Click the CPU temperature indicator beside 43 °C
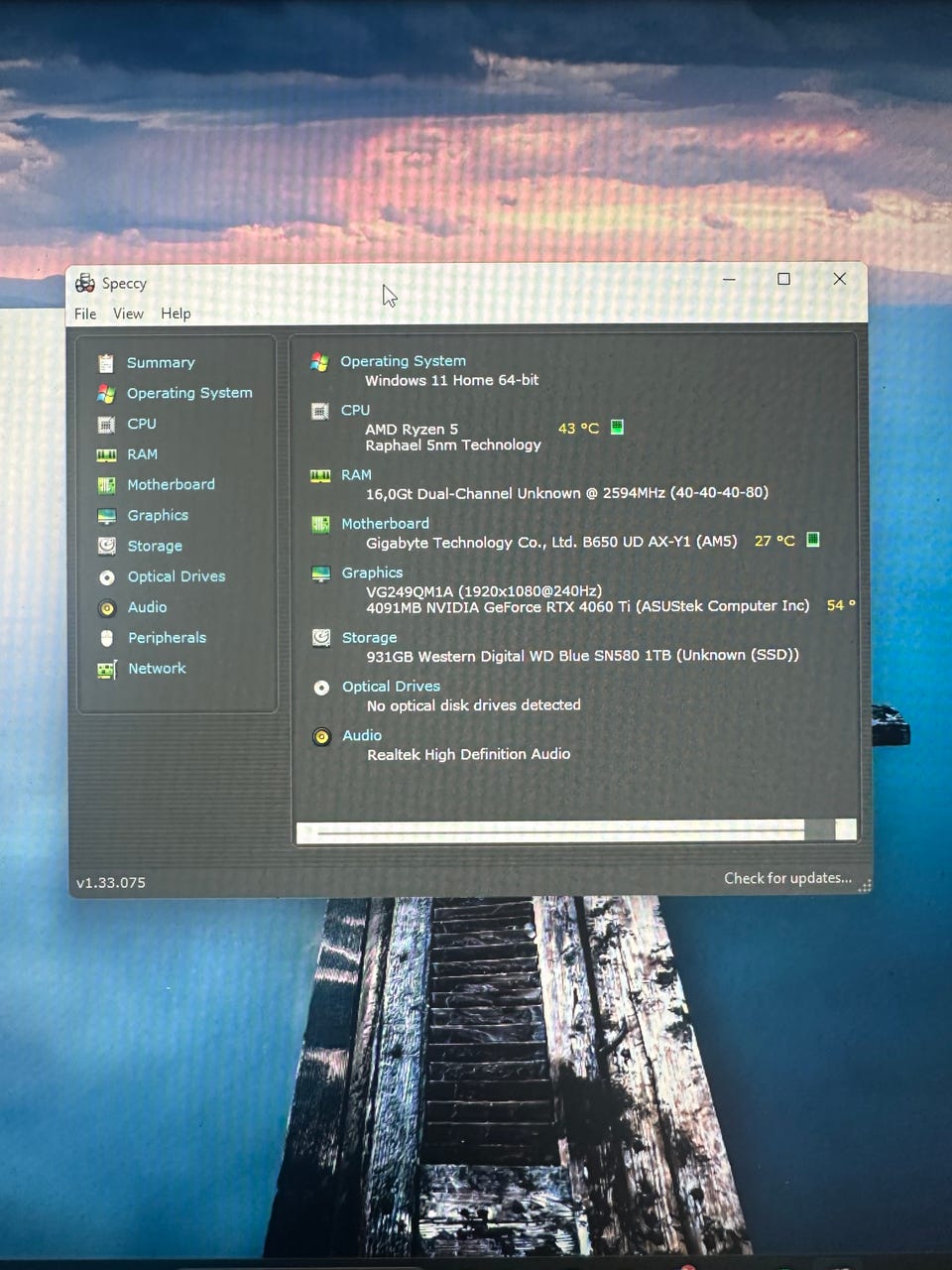The image size is (952, 1270). [x=617, y=427]
